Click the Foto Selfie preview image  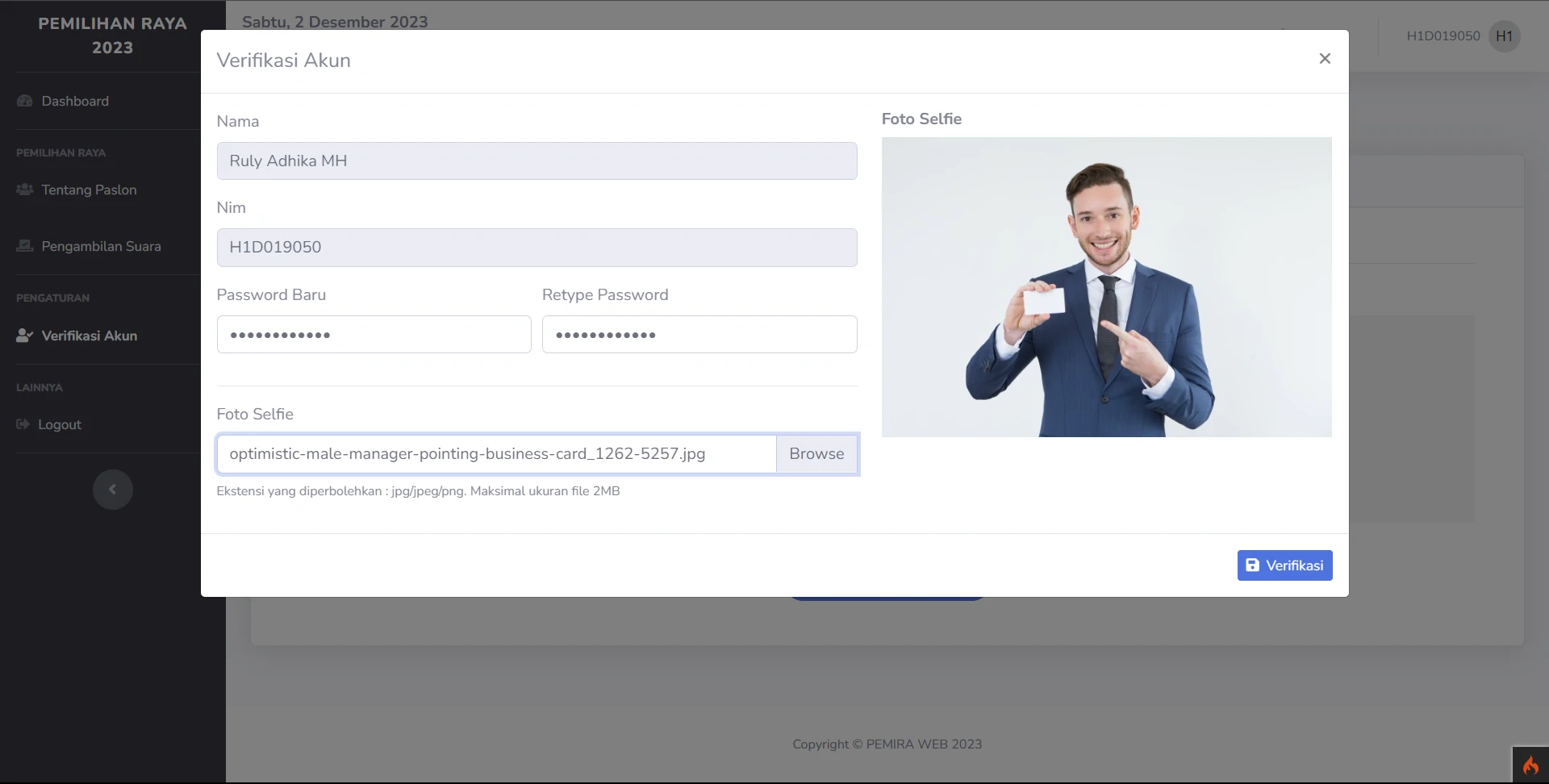1106,287
